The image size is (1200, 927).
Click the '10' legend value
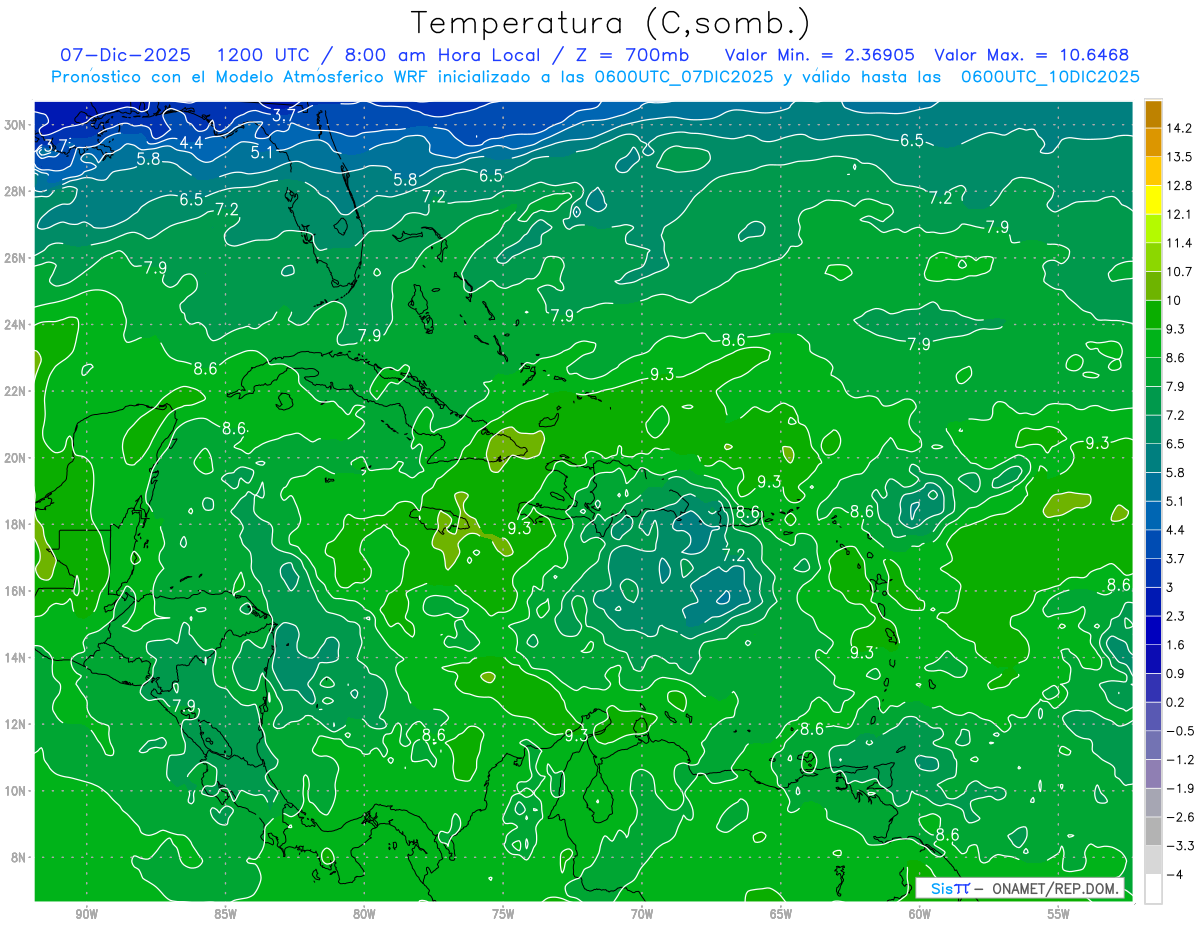click(1175, 300)
